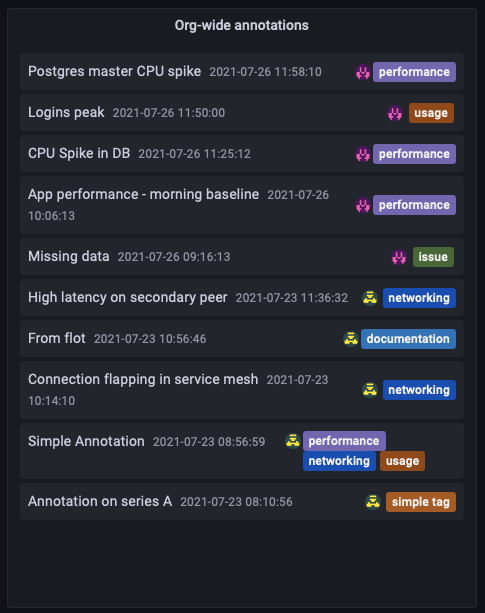Viewport: 485px width, 613px height.
Task: Open the Missing data annotation
Action: [x=242, y=257]
